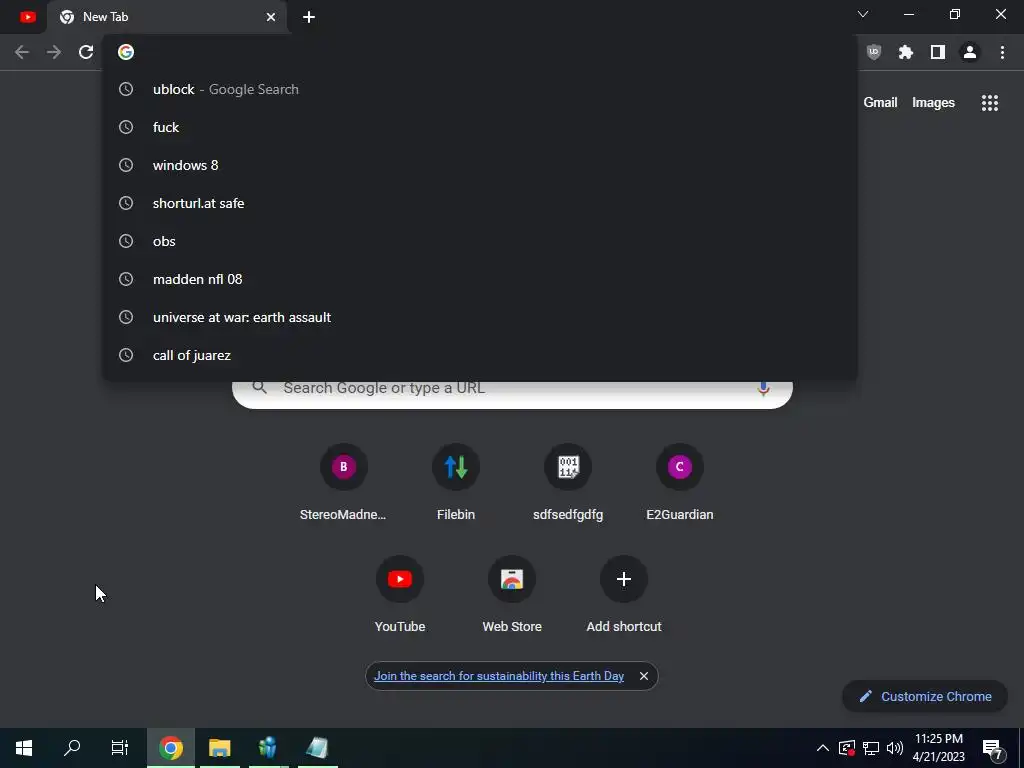Click the browser forward arrow
This screenshot has width=1024, height=768.
(x=54, y=52)
